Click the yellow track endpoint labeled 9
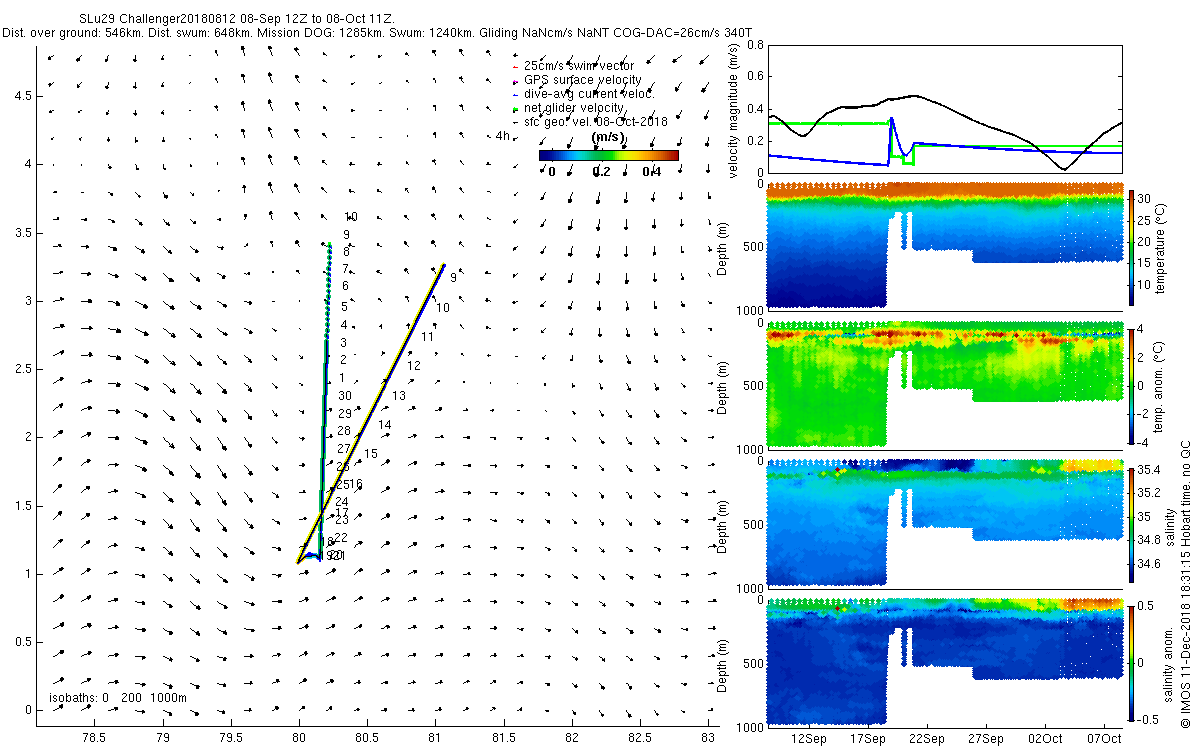 click(443, 266)
